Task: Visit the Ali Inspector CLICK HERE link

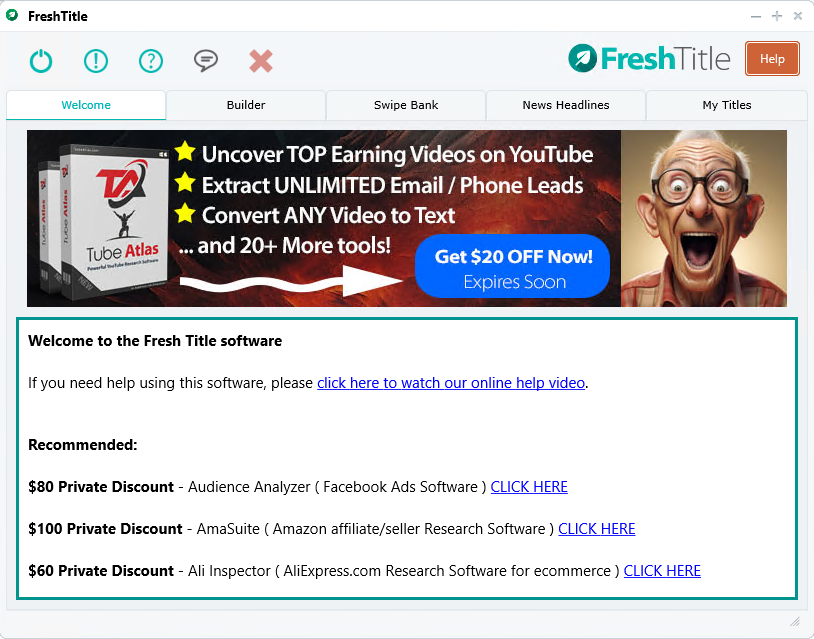Action: (662, 571)
